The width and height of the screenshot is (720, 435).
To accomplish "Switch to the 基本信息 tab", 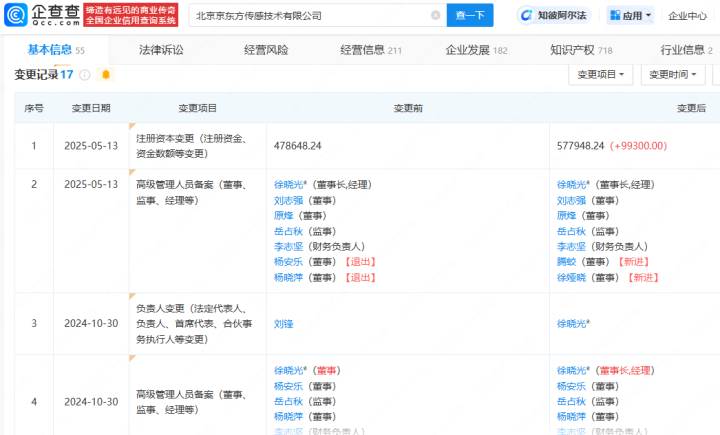I will [x=56, y=50].
